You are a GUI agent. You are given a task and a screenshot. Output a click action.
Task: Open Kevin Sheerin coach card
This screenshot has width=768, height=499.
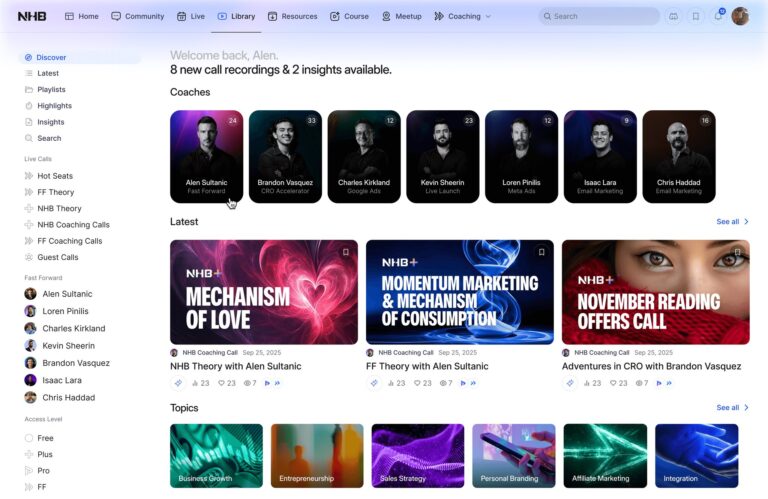tap(443, 156)
